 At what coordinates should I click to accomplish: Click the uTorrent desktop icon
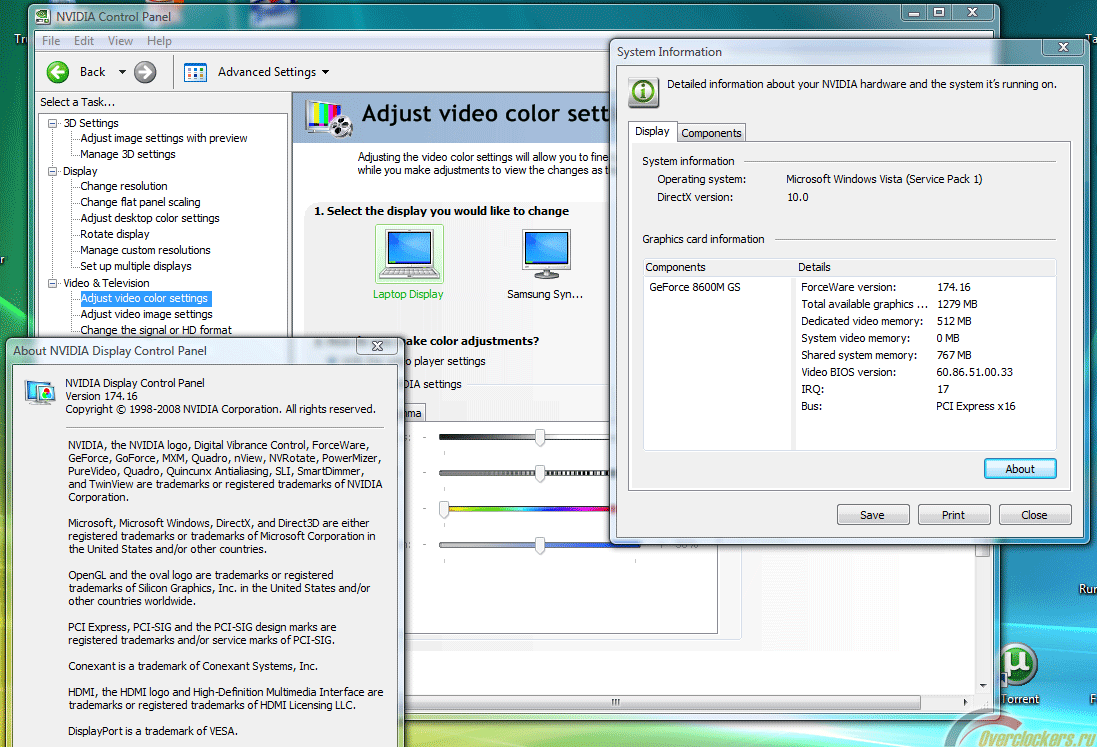point(1018,663)
